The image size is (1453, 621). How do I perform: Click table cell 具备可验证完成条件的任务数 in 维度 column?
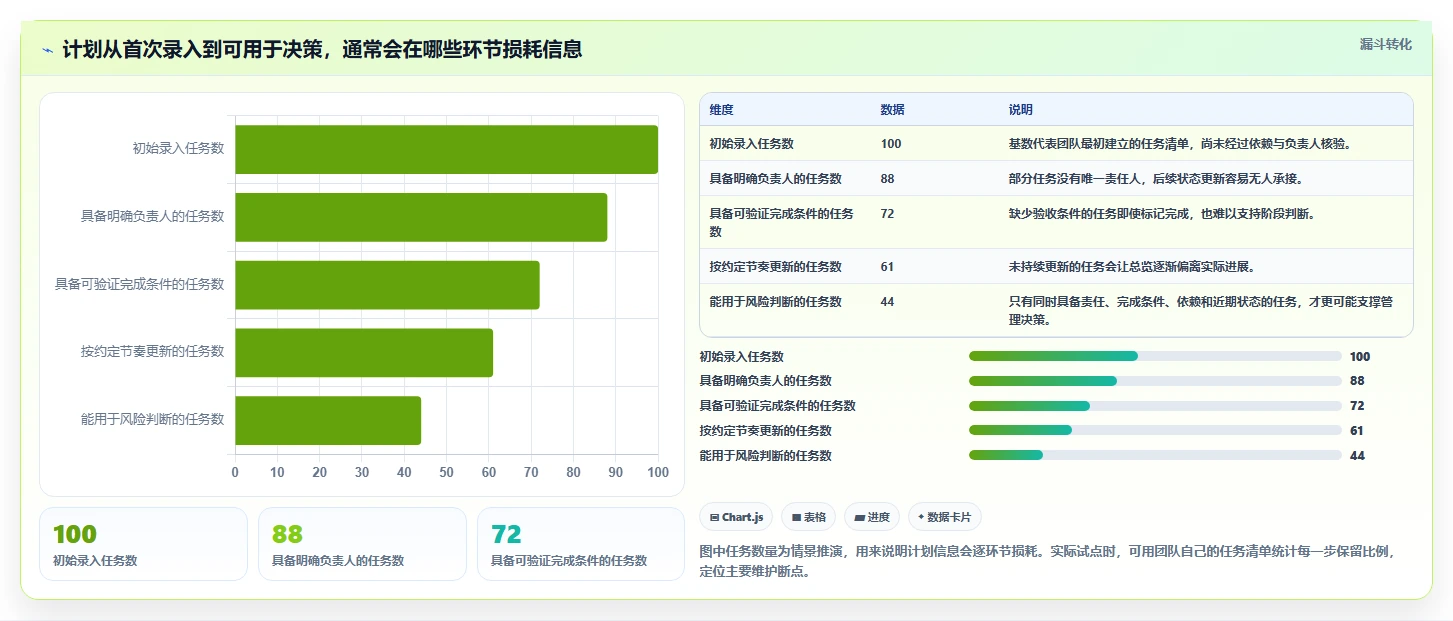(x=782, y=222)
